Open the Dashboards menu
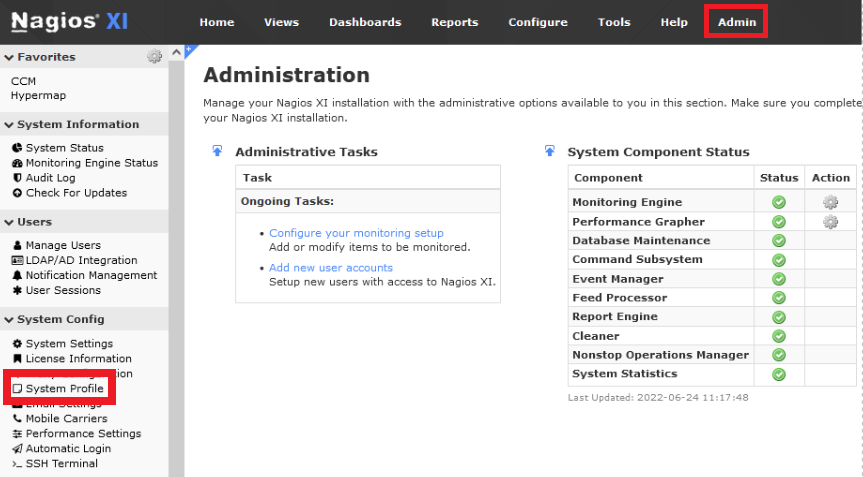863x477 pixels. click(365, 22)
